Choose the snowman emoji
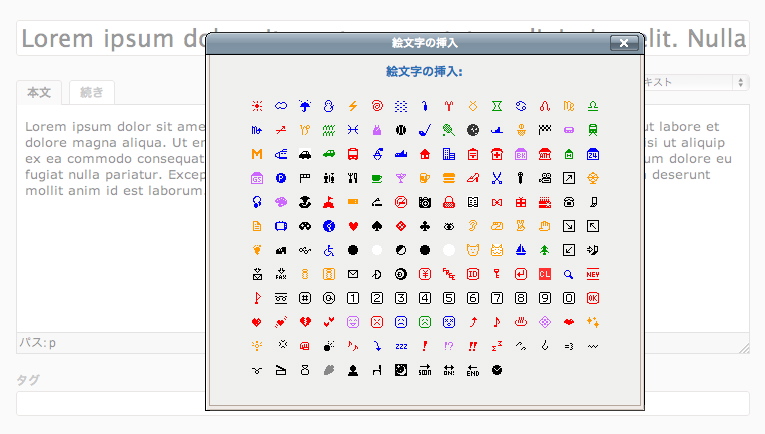 click(x=329, y=106)
